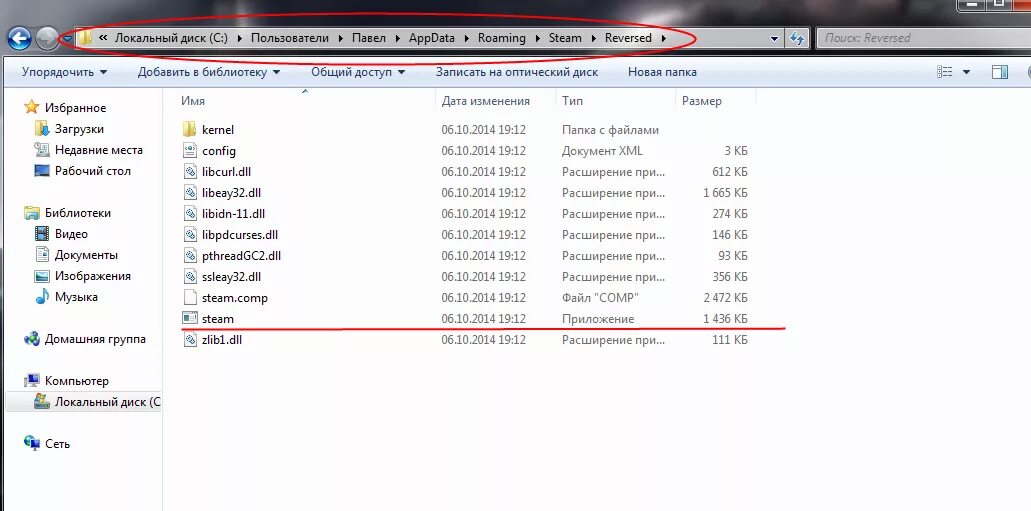This screenshot has height=511, width=1031.
Task: Click the libcurl.dll file icon
Action: pos(189,172)
